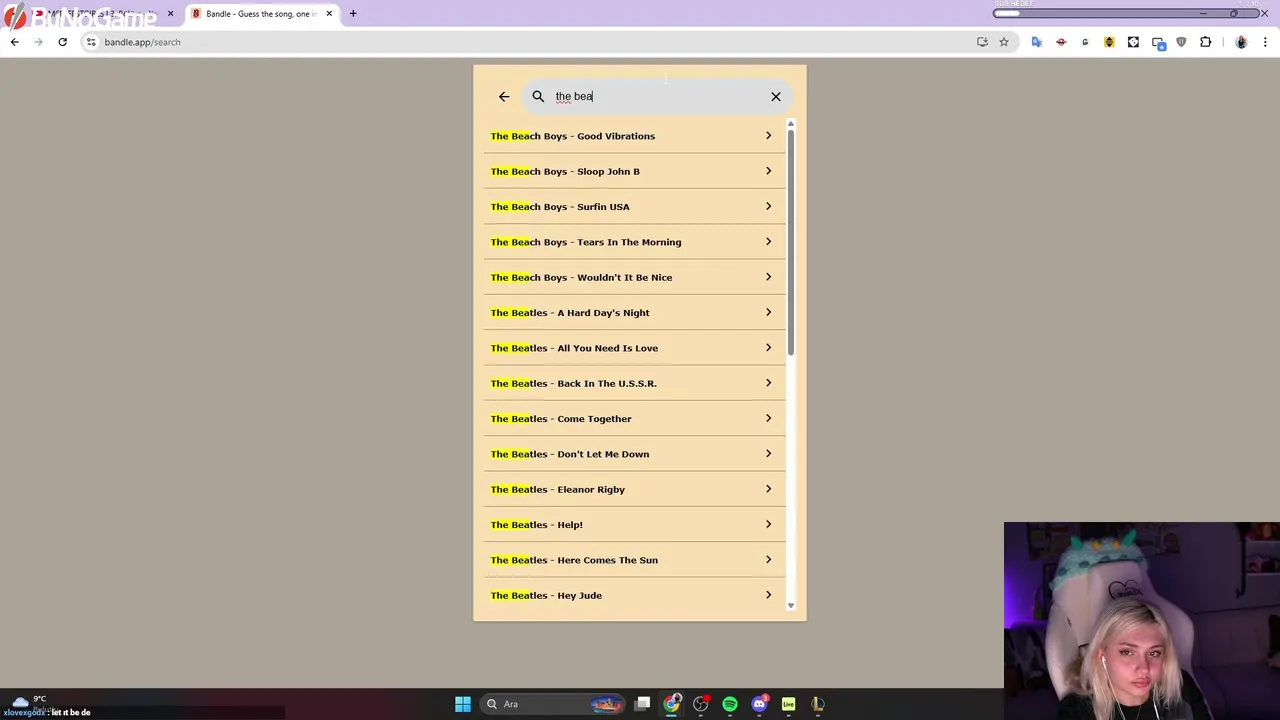Expand chevron for Tears In The Morning

[768, 241]
